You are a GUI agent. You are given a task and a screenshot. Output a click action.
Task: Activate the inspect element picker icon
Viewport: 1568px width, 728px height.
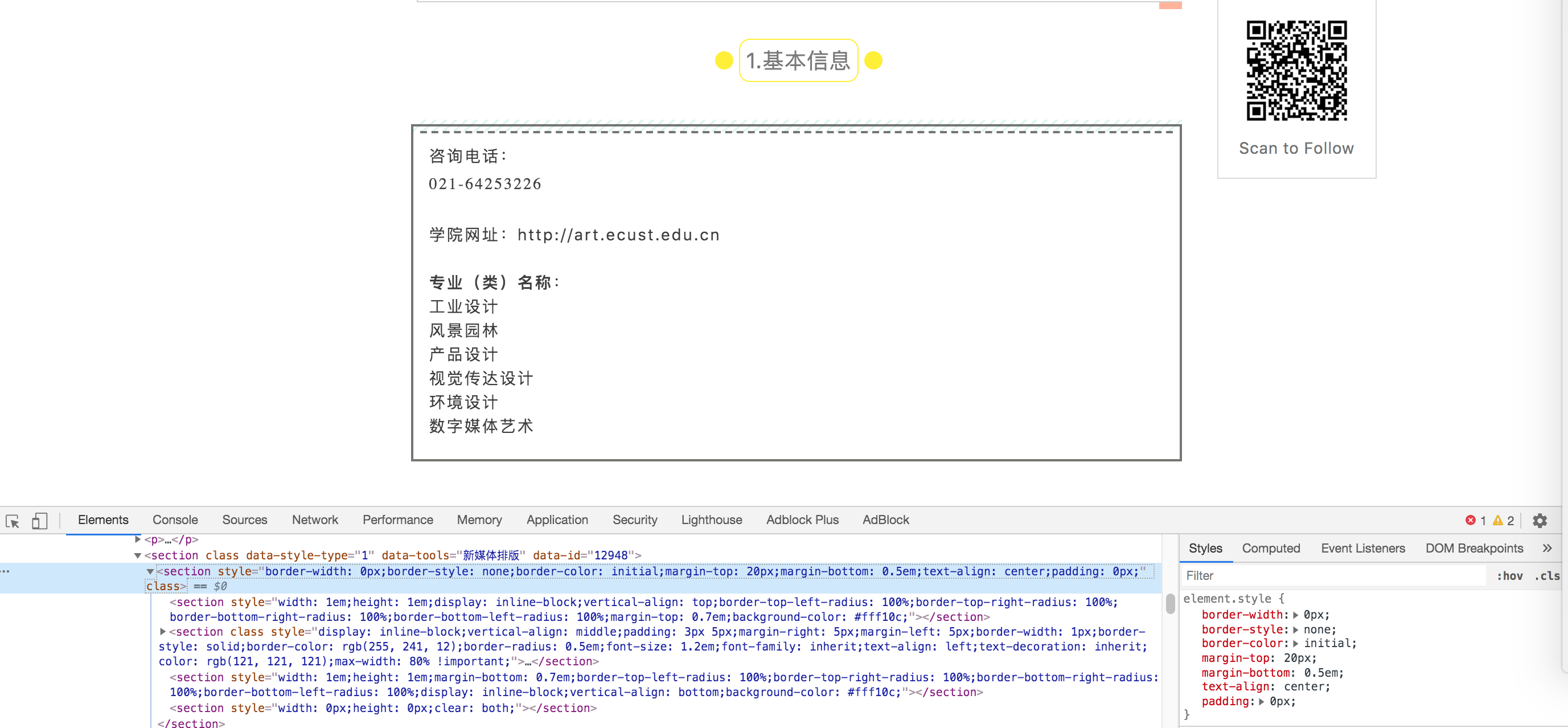click(x=13, y=521)
